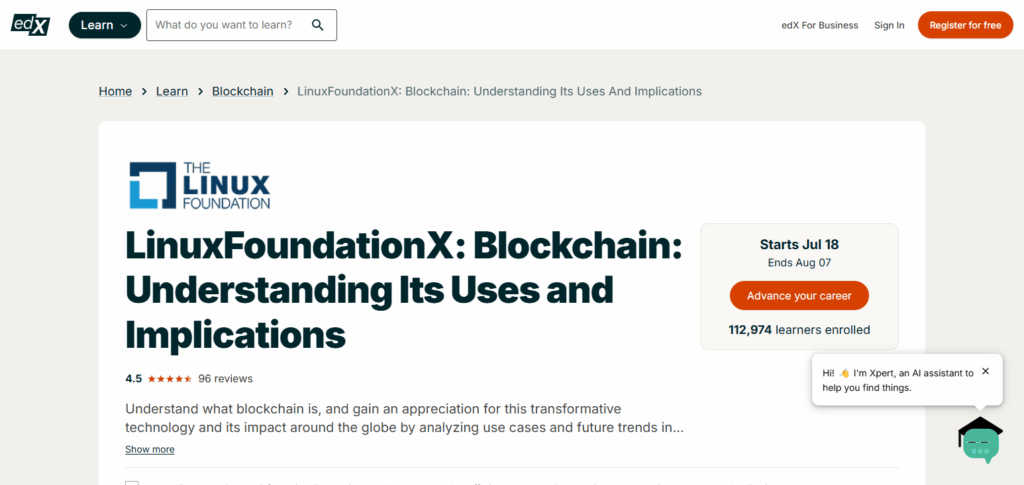
Task: Click the edX logo
Action: (30, 25)
